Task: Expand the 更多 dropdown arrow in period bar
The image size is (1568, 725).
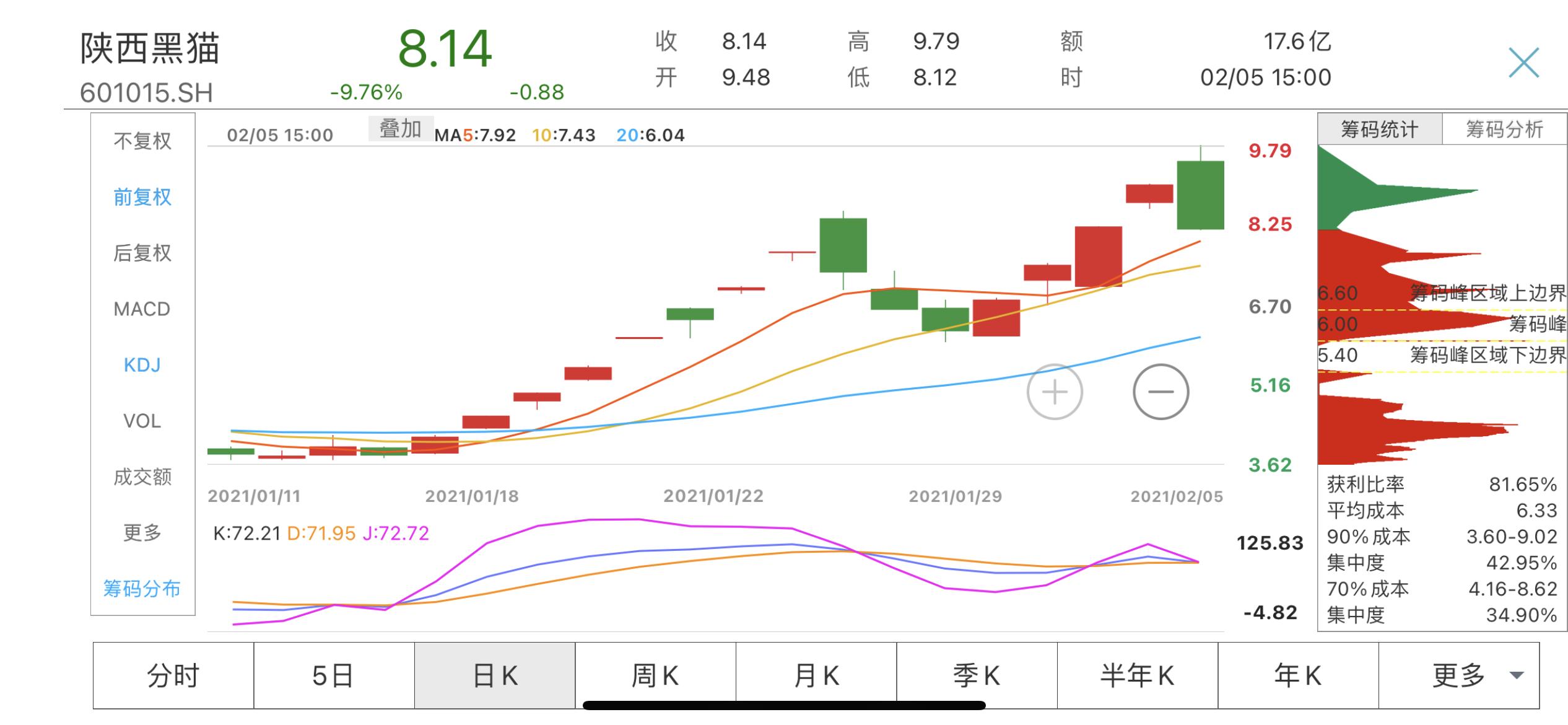Action: click(1516, 675)
